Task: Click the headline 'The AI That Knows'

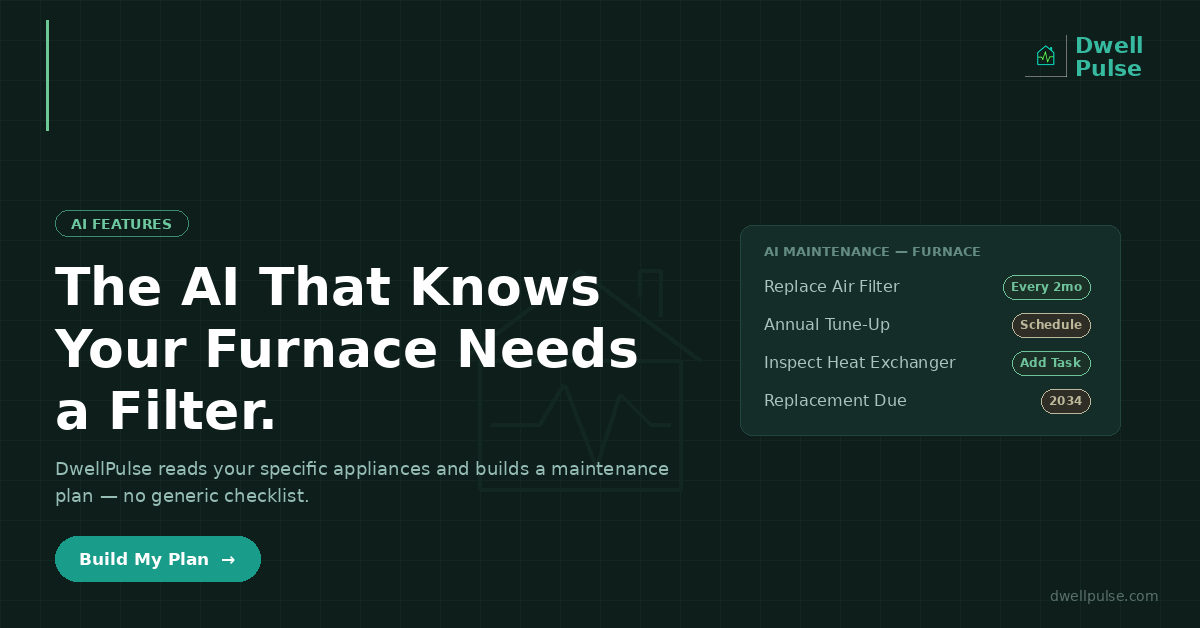Action: point(328,288)
